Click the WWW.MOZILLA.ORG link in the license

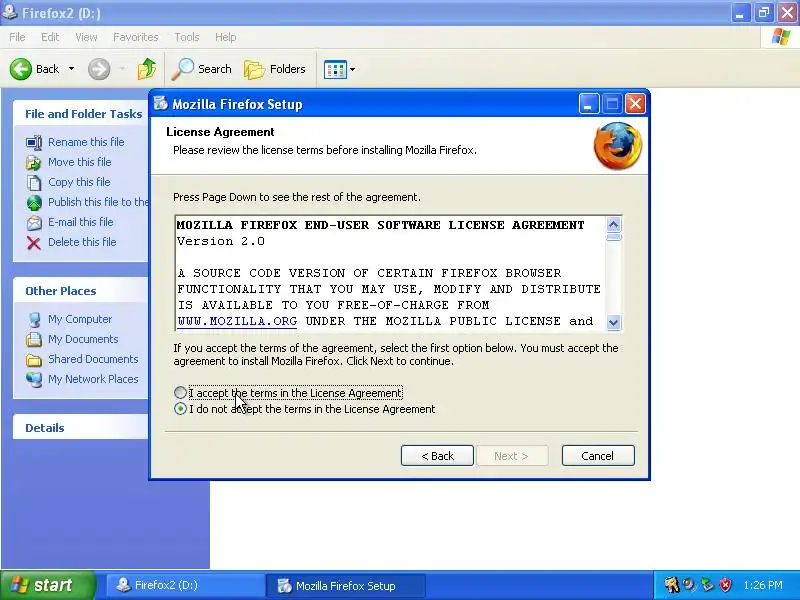pyautogui.click(x=237, y=321)
